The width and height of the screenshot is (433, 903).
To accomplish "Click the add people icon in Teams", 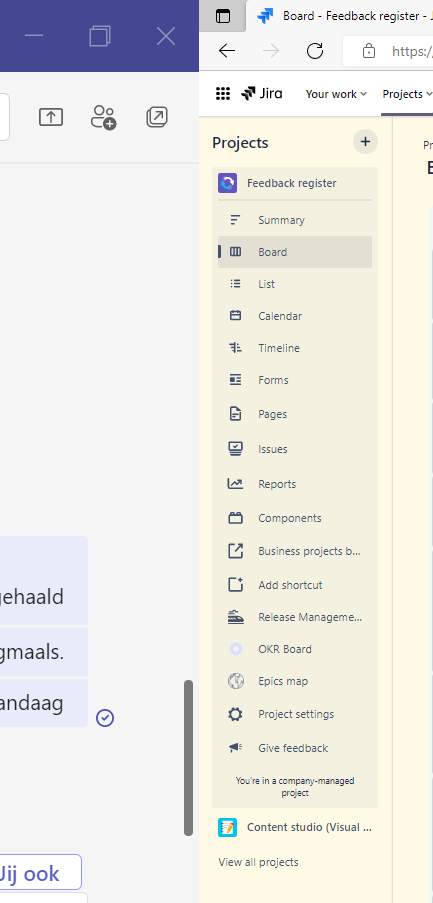I will tap(104, 117).
